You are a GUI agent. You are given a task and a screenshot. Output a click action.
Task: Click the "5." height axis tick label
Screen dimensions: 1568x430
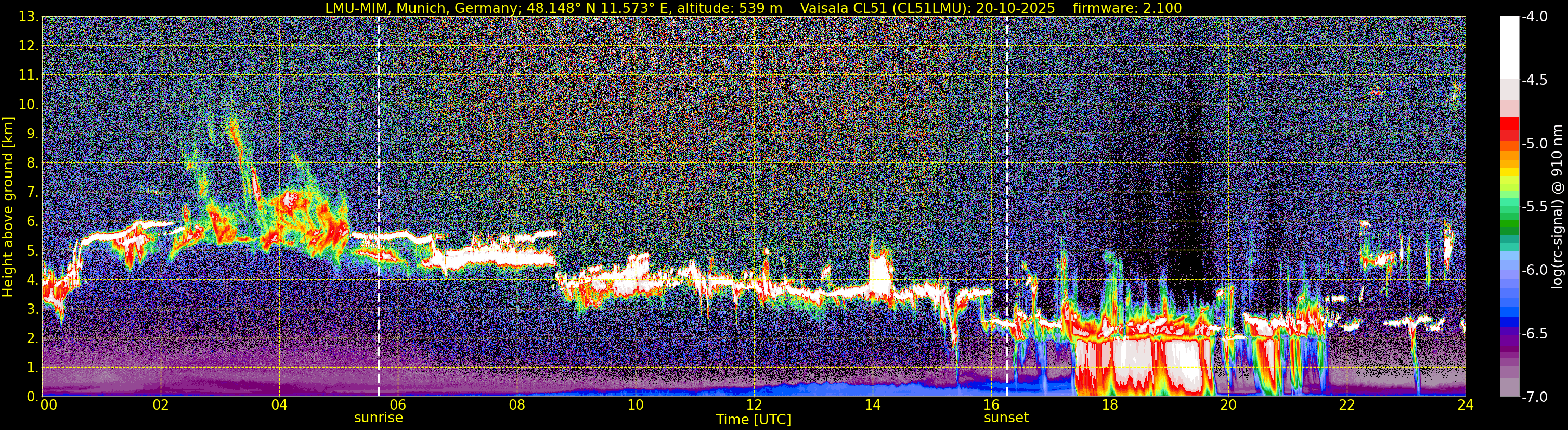click(x=33, y=250)
